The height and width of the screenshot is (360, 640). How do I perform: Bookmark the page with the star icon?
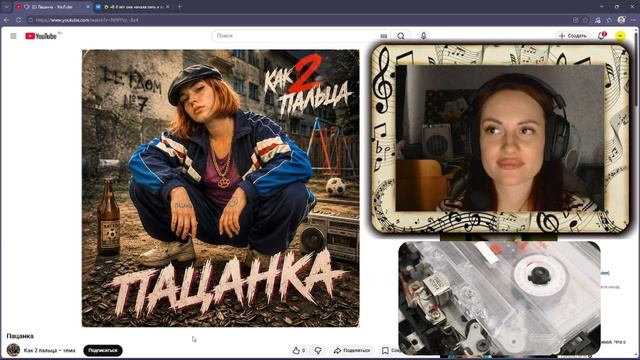click(x=585, y=20)
